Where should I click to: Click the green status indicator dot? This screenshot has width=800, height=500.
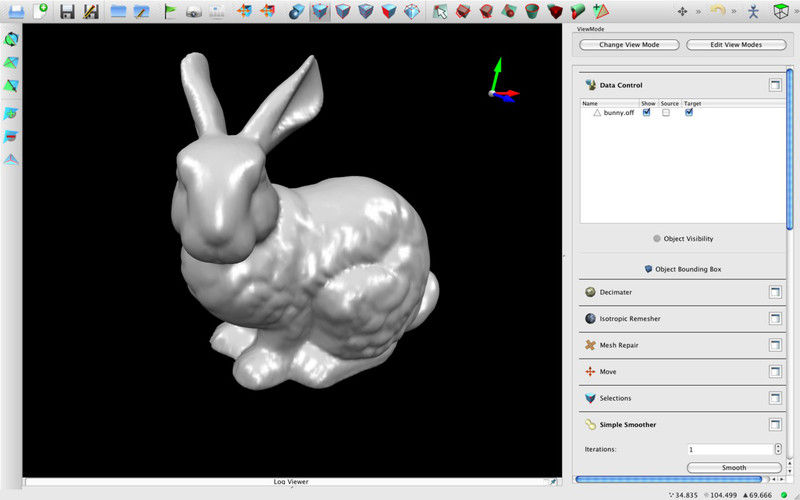tap(784, 495)
